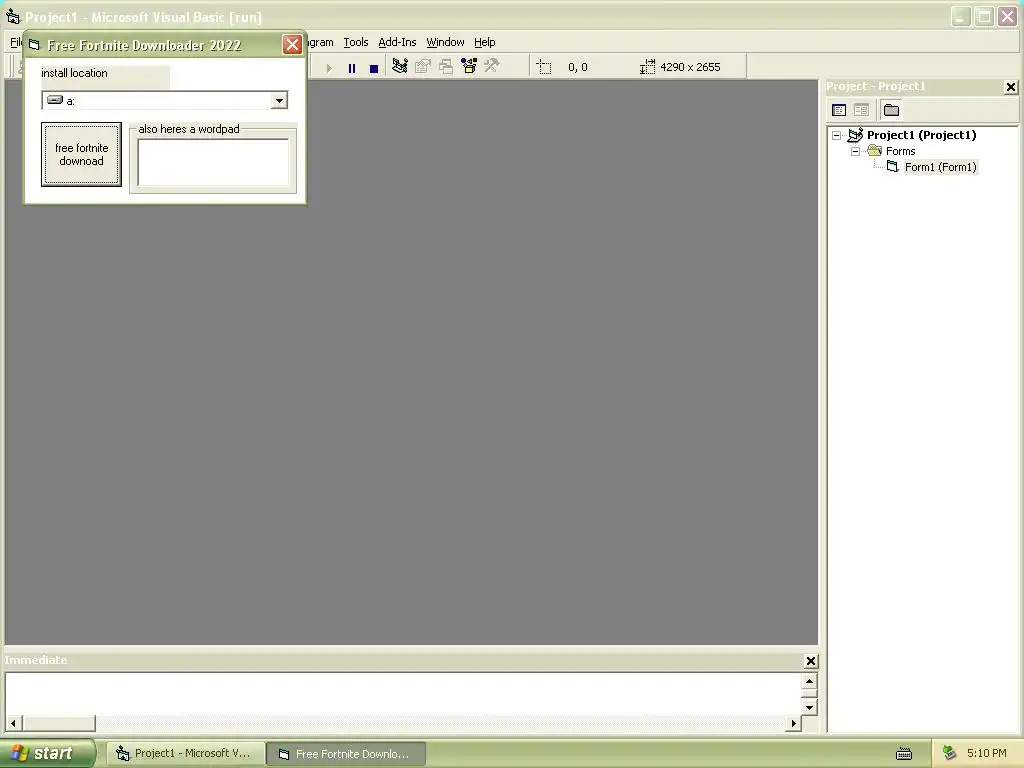Viewport: 1024px width, 768px height.
Task: Collapse the Project1 (Project1) tree node
Action: tap(837, 136)
